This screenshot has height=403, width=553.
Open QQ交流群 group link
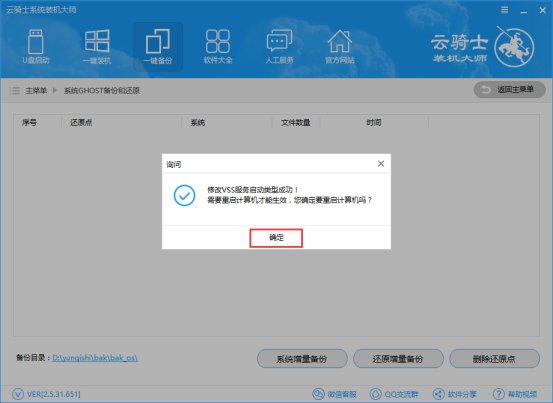click(394, 394)
